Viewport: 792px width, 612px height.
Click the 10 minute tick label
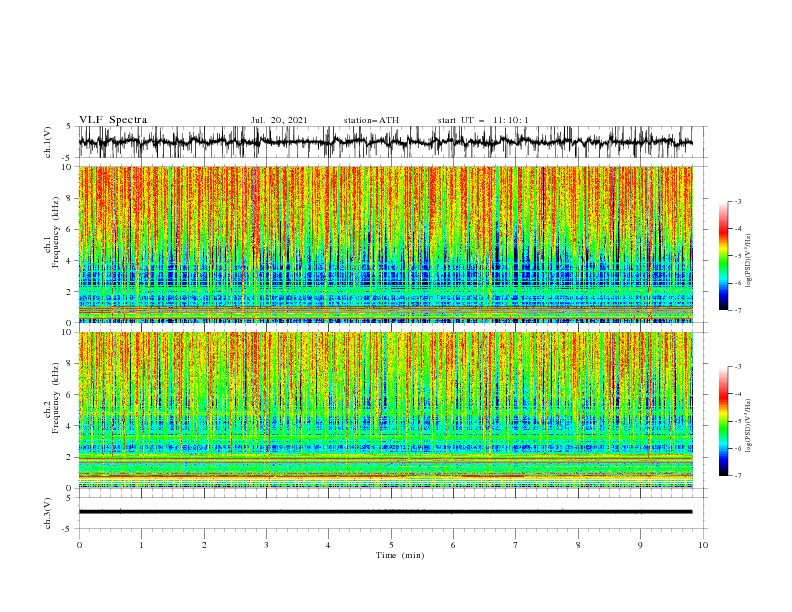coord(703,545)
